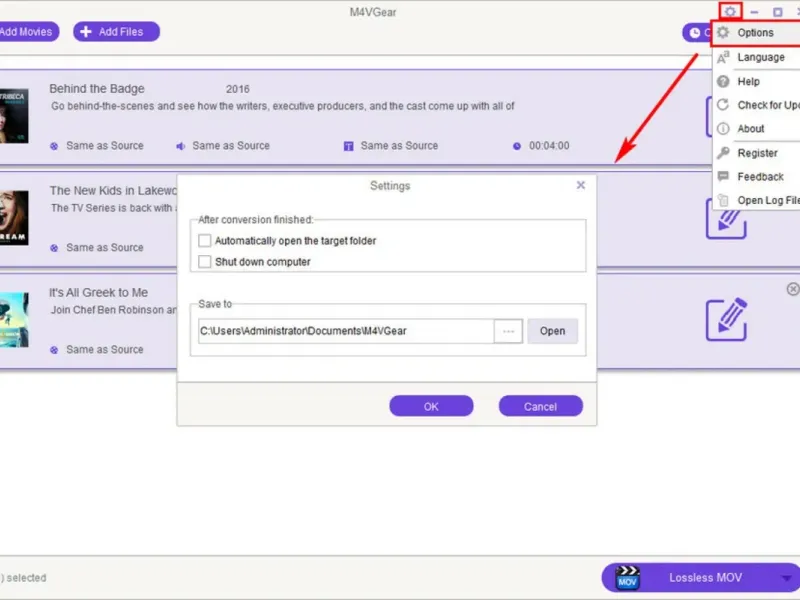The image size is (800, 600).
Task: Choose Register menu entry
Action: click(756, 153)
